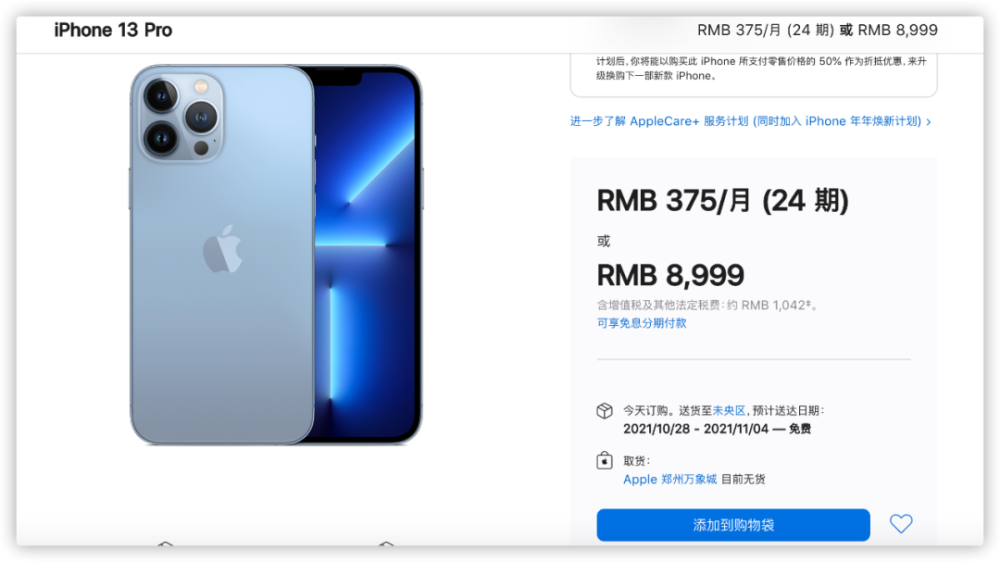Click the shipping box delivery icon
Viewport: 1000px width, 562px height.
[605, 411]
